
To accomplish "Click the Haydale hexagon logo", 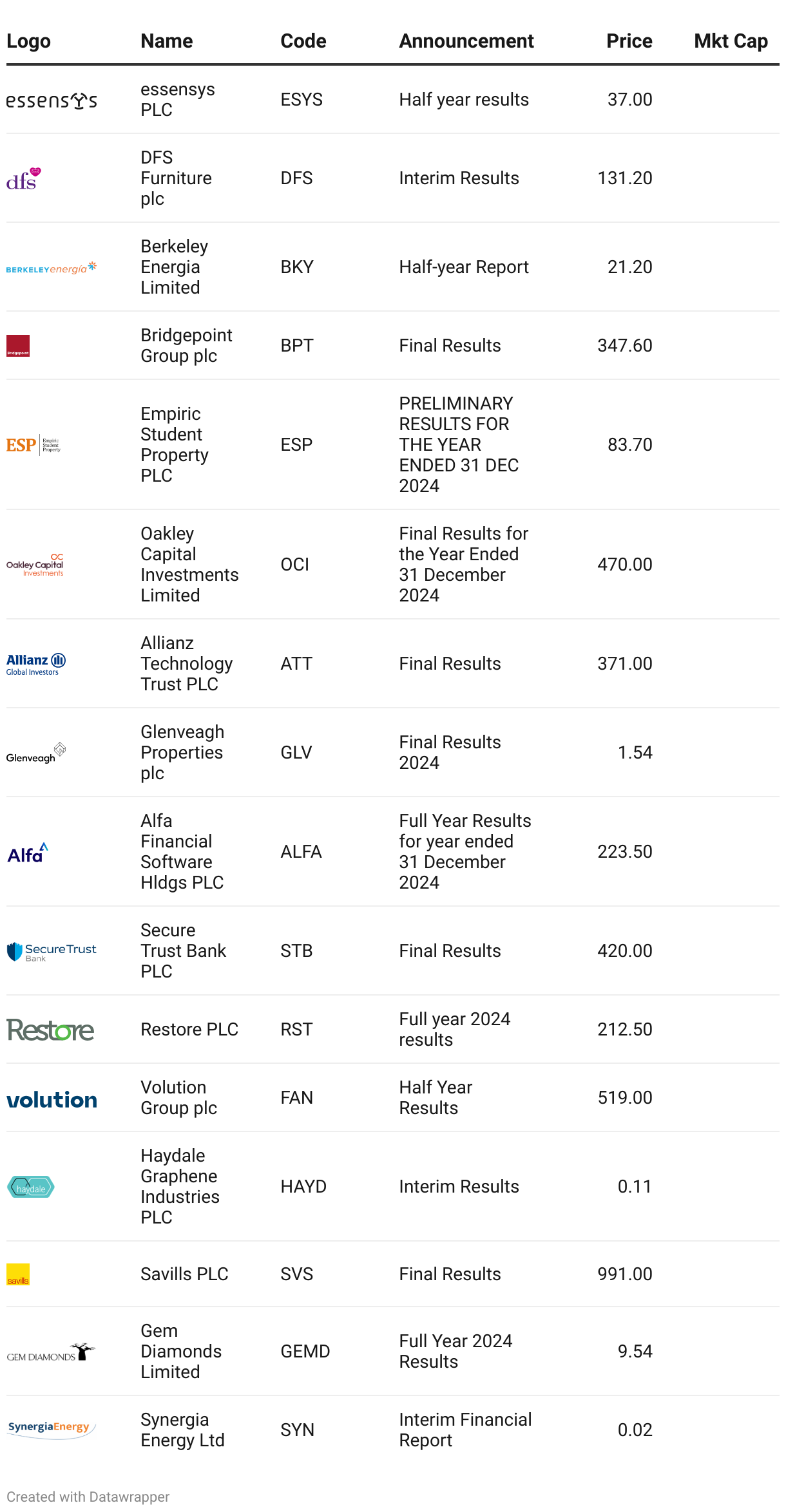I will [31, 1187].
